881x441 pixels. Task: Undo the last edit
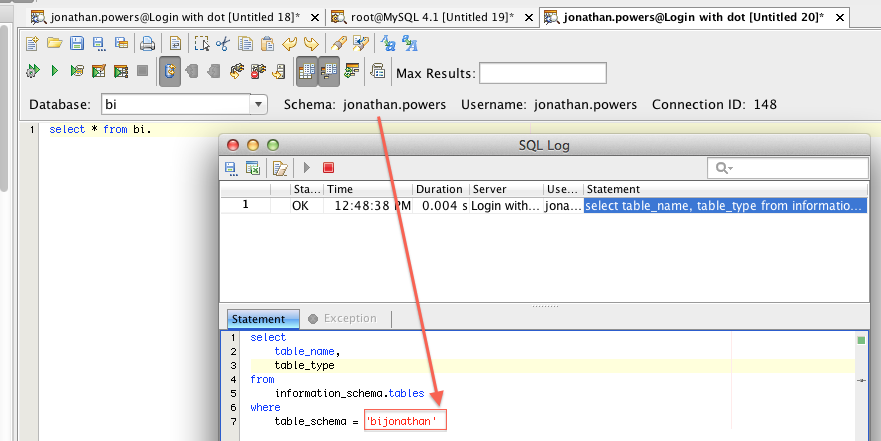pos(289,43)
